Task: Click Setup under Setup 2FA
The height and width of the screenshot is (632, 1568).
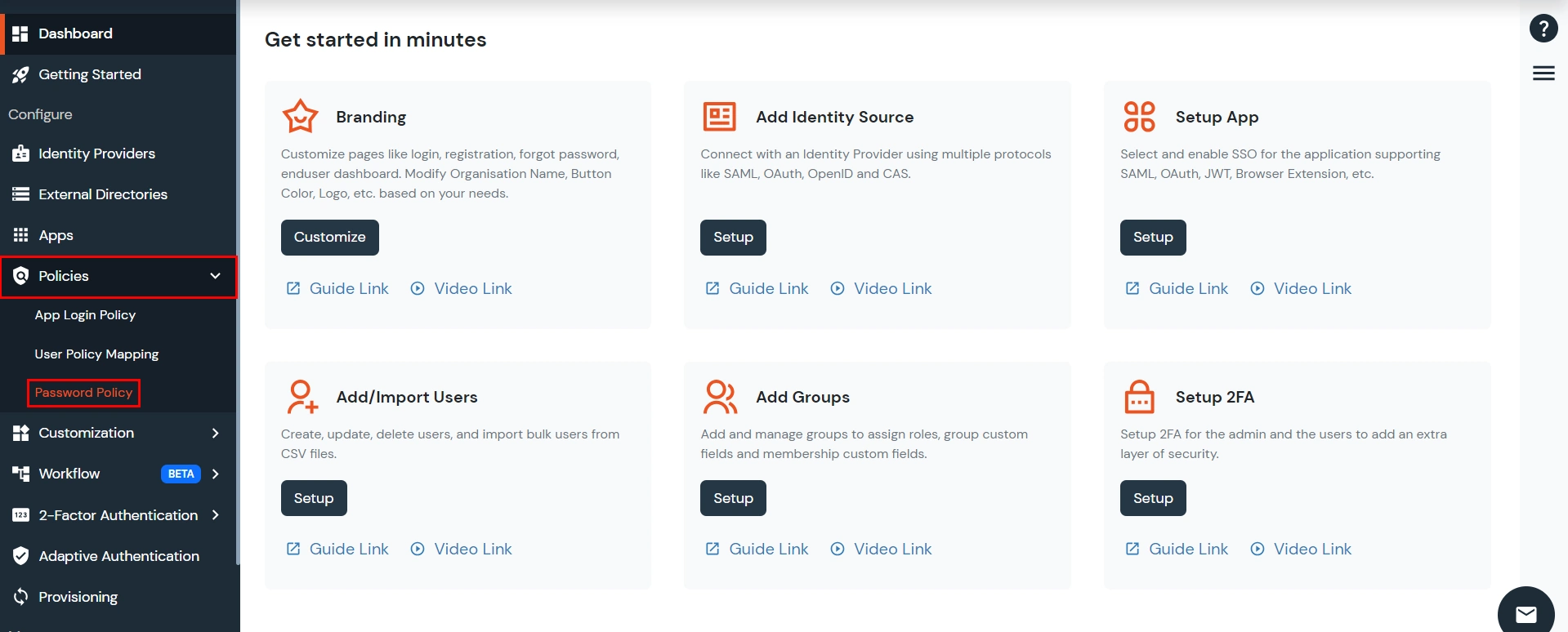Action: coord(1153,498)
